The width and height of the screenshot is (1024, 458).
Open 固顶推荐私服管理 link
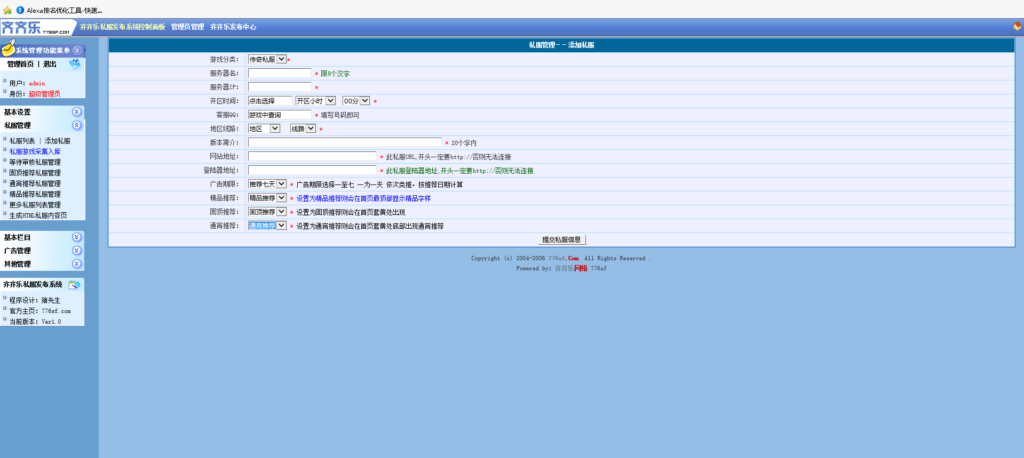click(x=35, y=172)
